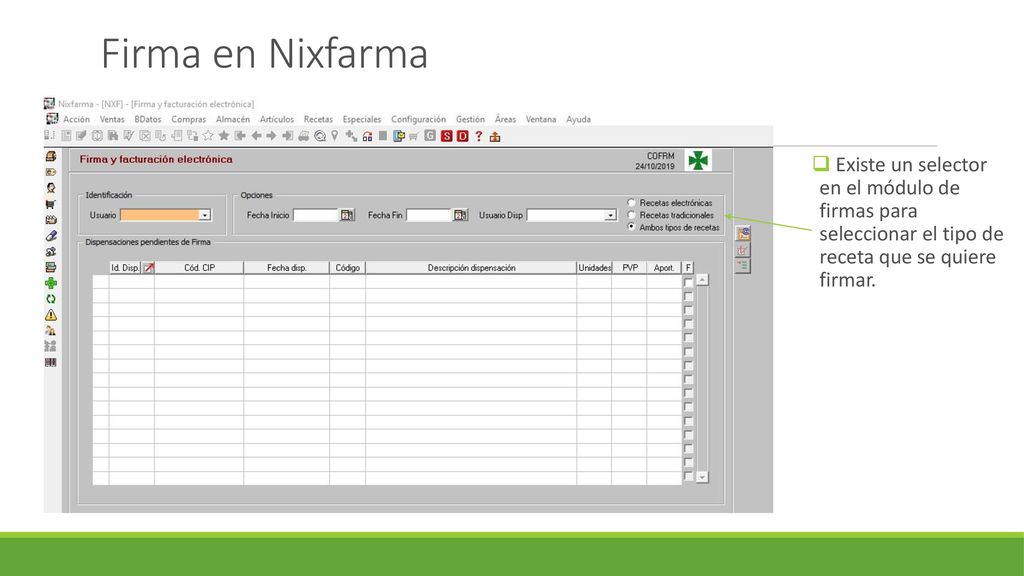
Task: Click the sidebar barcode icon
Action: (x=51, y=362)
